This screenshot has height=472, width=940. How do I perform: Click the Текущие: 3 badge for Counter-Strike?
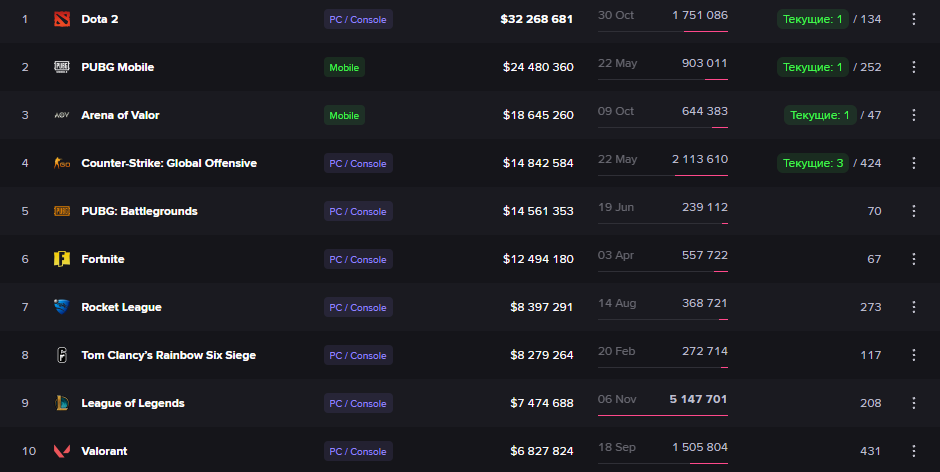tap(812, 163)
